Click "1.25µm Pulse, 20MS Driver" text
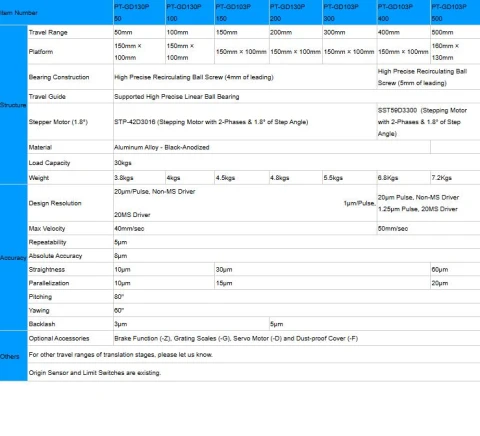Viewport: 480px width, 436px height. [418, 209]
